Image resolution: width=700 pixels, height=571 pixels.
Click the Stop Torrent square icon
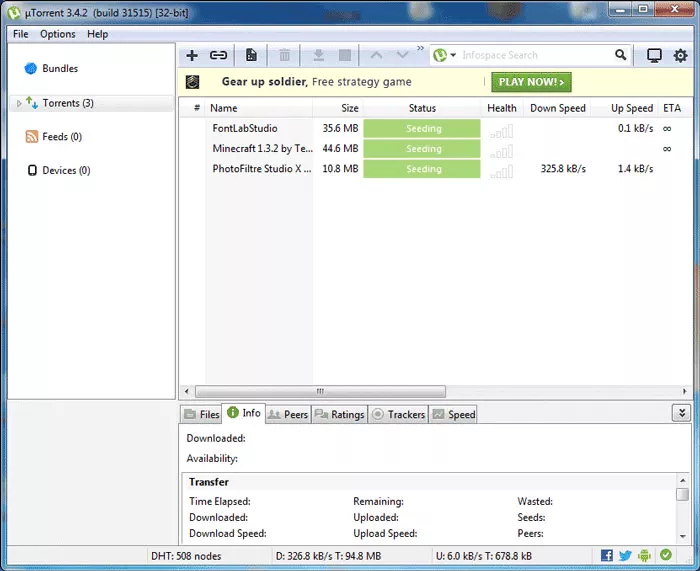point(345,55)
